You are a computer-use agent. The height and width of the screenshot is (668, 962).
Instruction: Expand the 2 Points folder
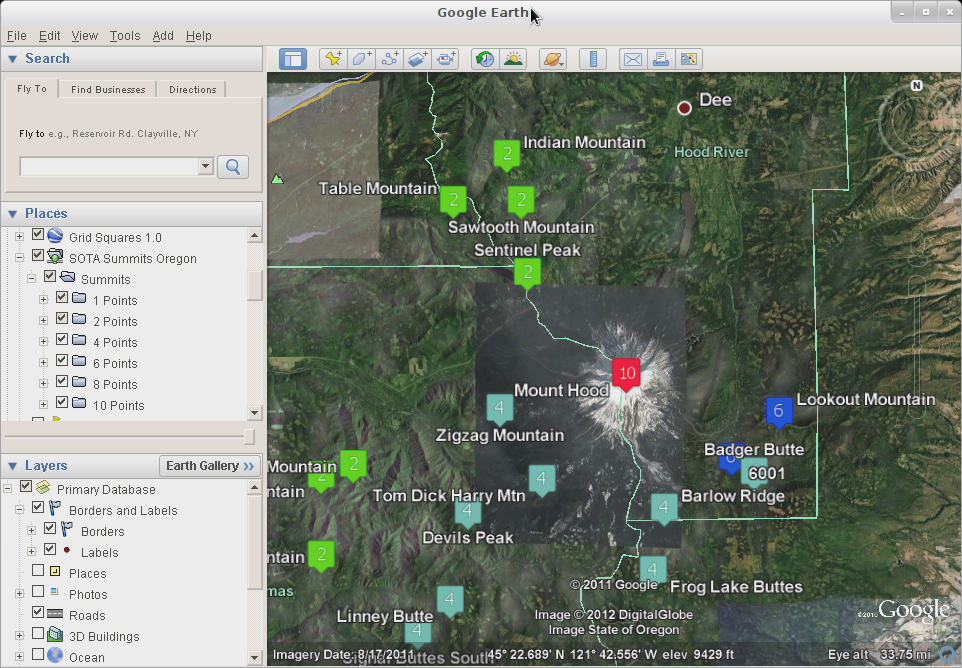click(43, 320)
